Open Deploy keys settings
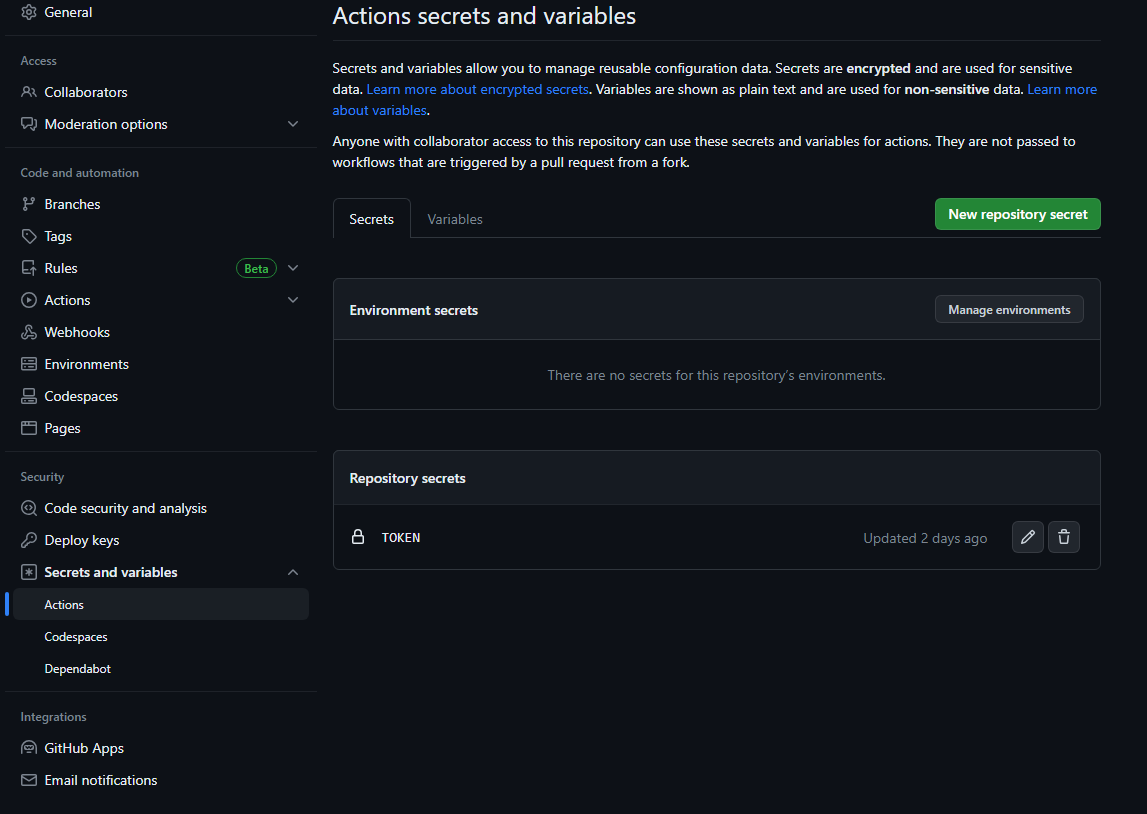The height and width of the screenshot is (814, 1147). (26, 539)
